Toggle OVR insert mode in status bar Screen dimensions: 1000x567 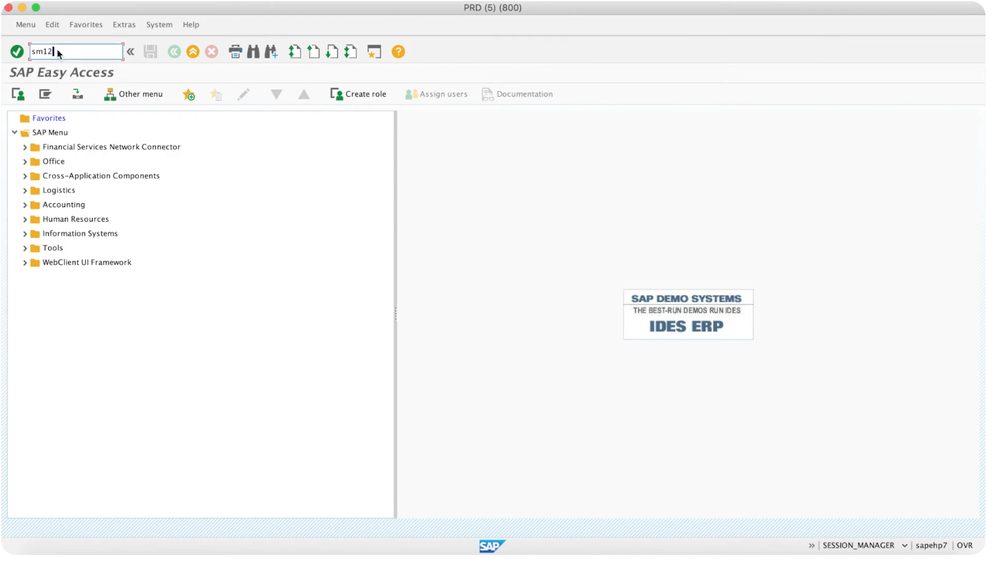pyautogui.click(x=965, y=546)
